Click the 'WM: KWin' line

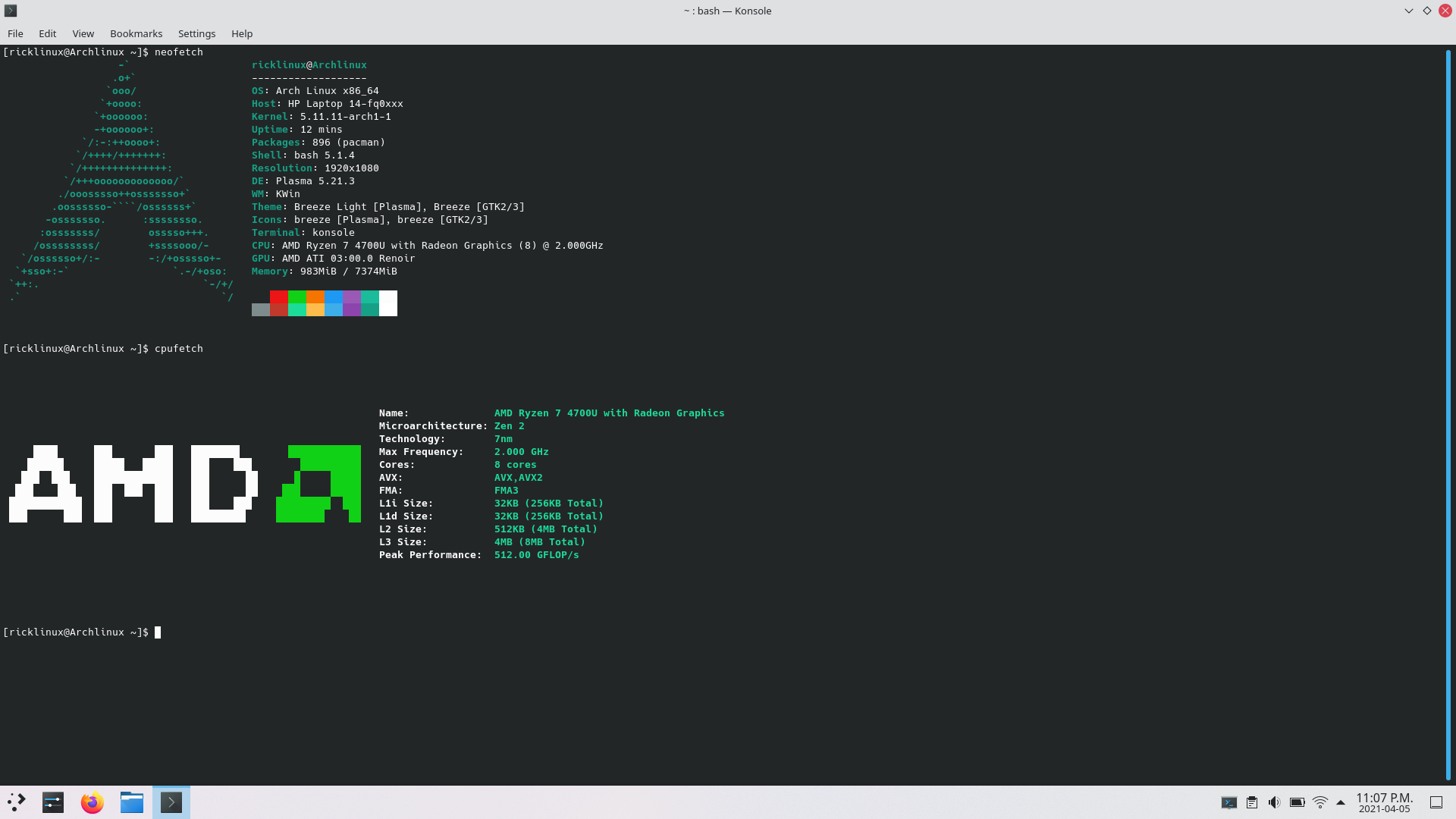coord(276,194)
